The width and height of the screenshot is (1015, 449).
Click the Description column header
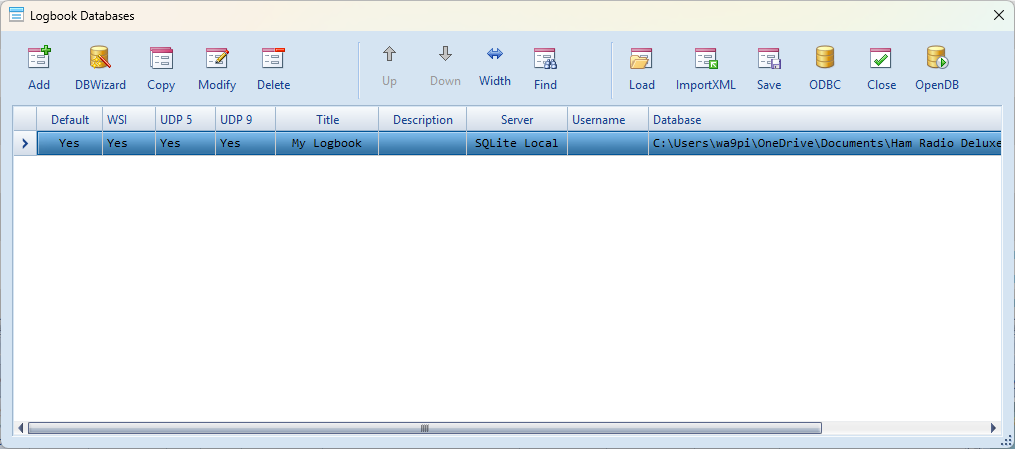click(423, 120)
